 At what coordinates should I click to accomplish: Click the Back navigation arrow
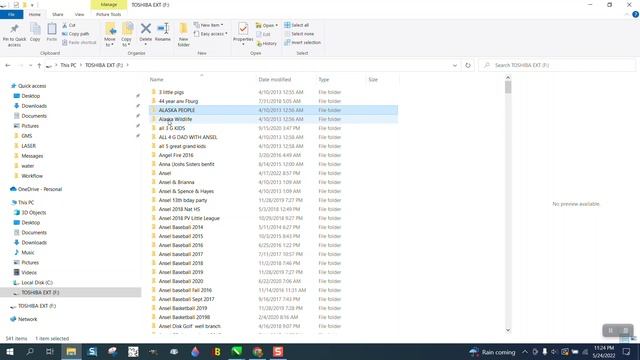[x=8, y=65]
